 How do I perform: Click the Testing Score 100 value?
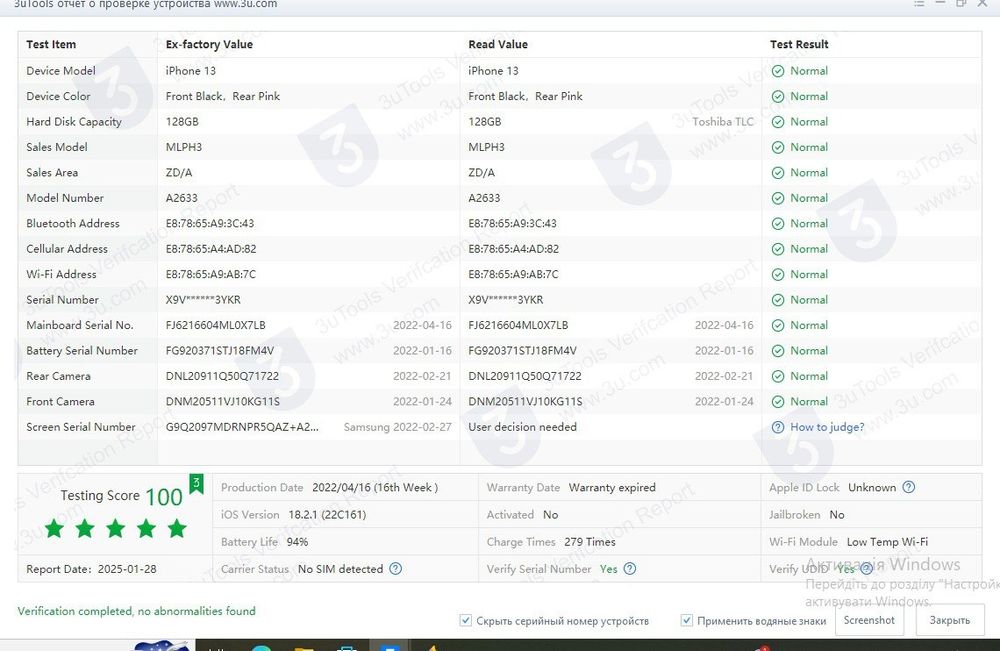click(164, 497)
